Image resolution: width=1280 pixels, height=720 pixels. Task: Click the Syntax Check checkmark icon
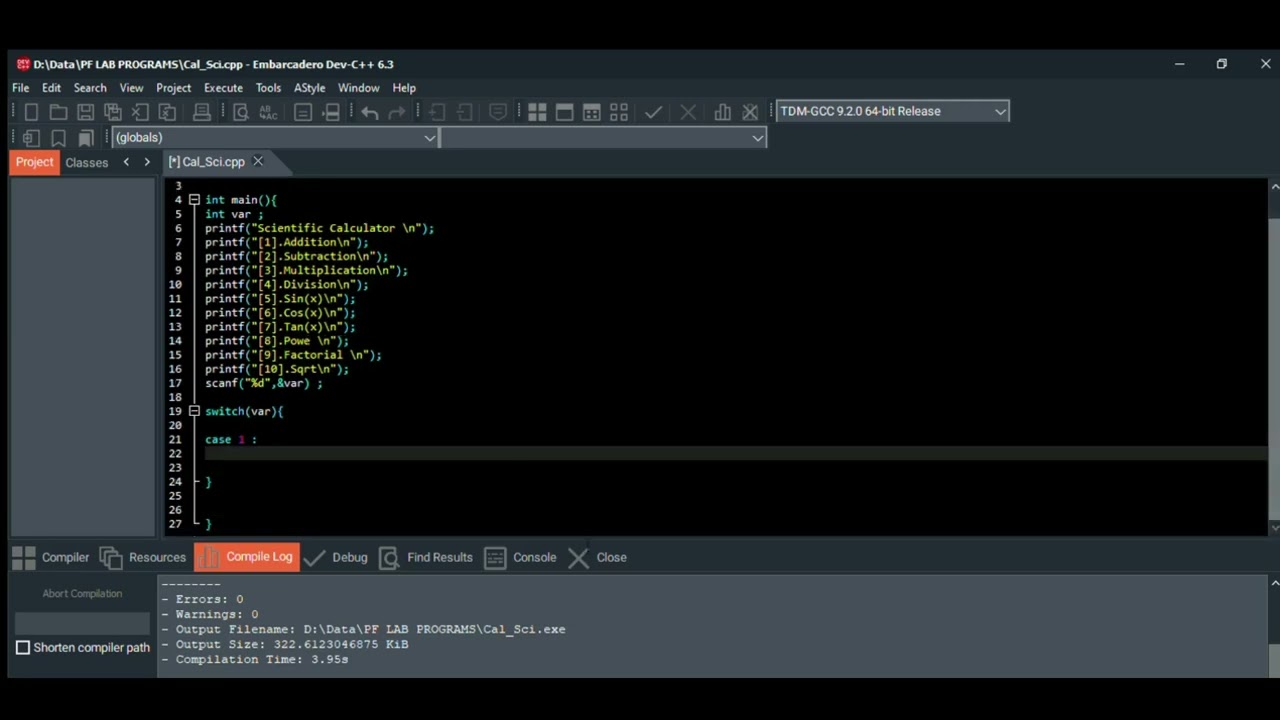click(653, 112)
